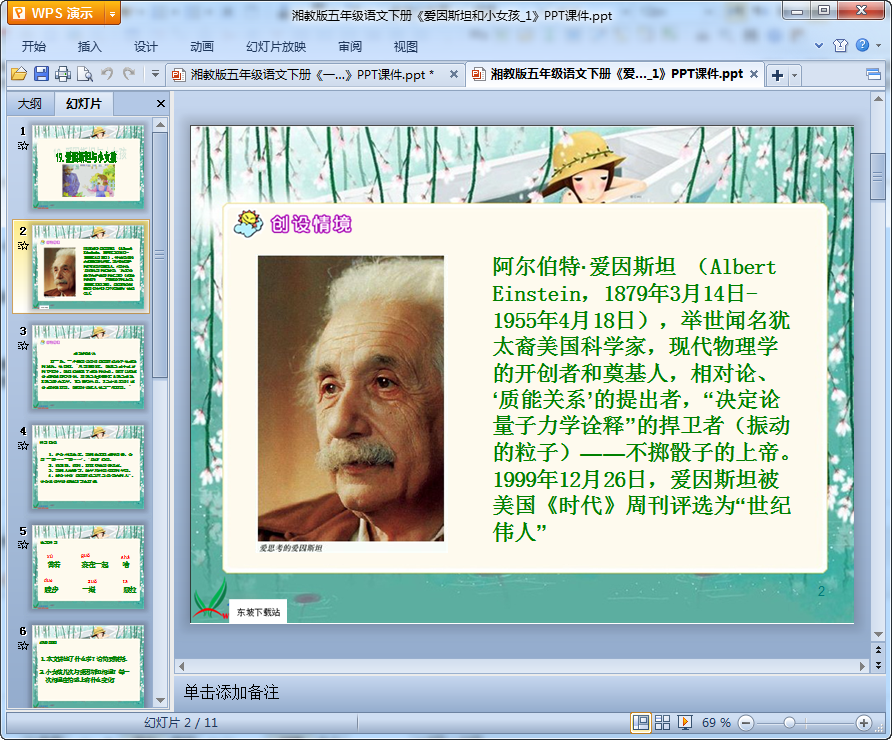892x740 pixels.
Task: Click the new tab plus button
Action: [x=777, y=75]
